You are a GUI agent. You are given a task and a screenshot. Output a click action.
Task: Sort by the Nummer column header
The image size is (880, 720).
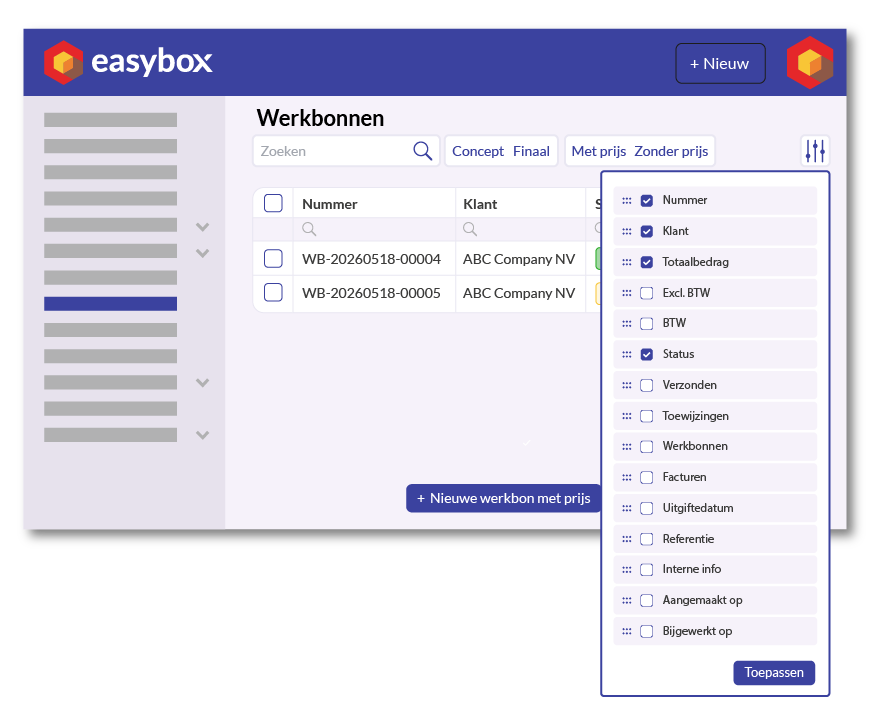329,204
